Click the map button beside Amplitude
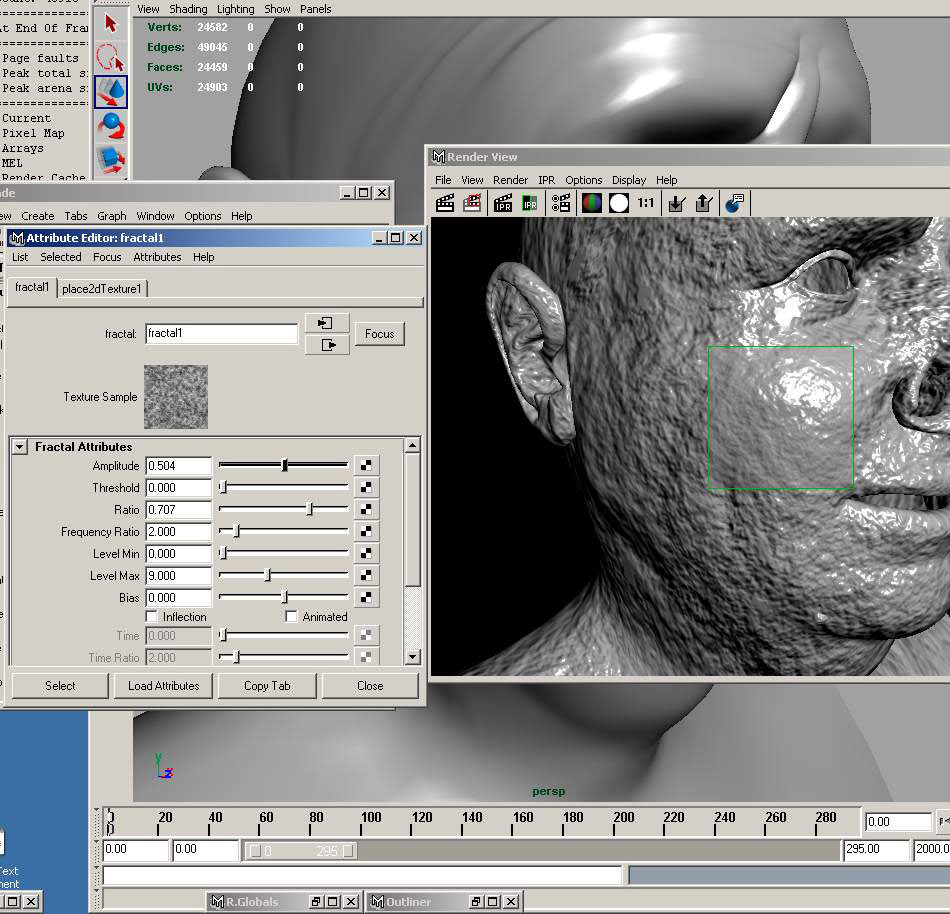This screenshot has width=950, height=914. (367, 465)
